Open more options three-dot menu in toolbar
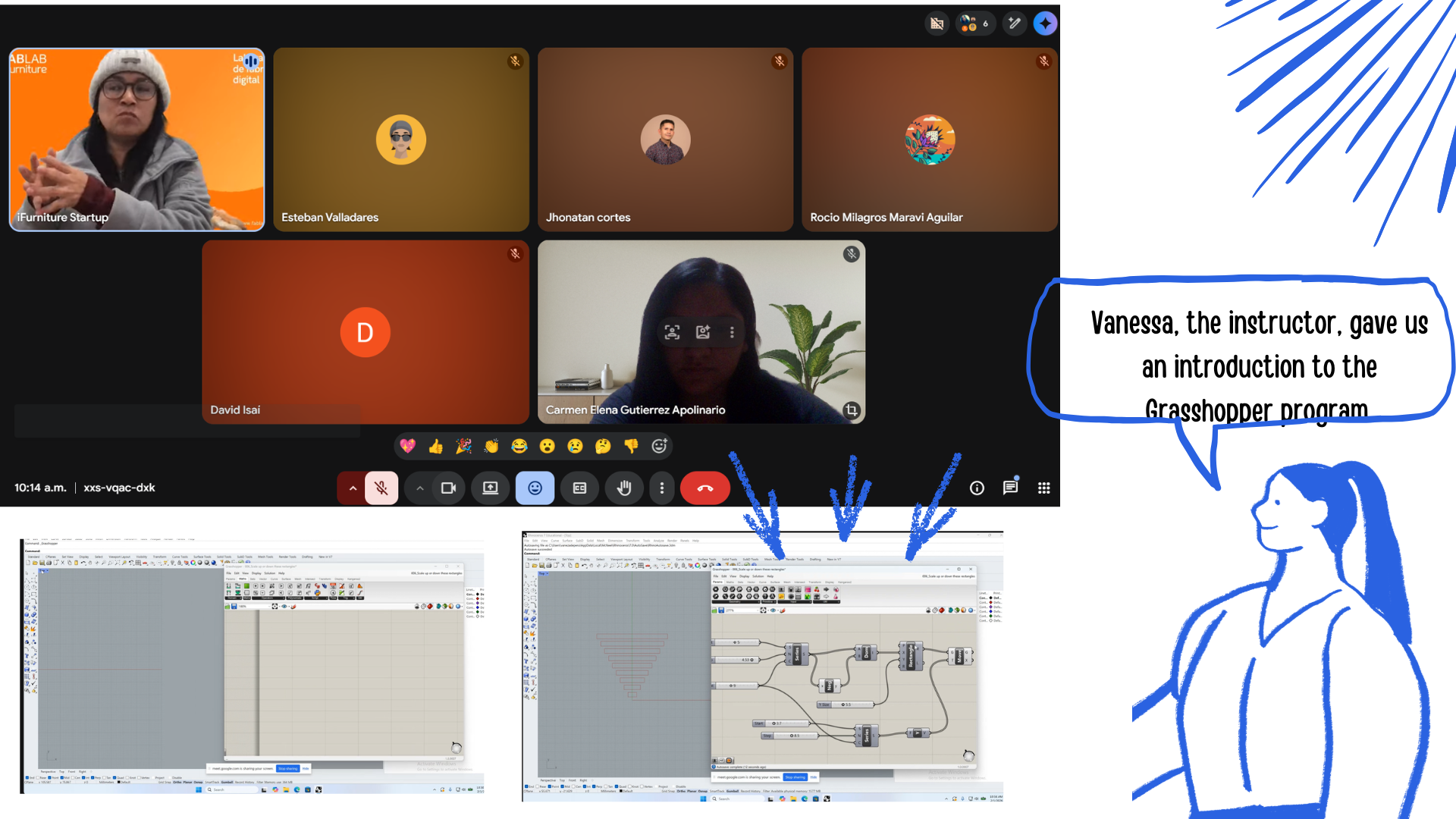 click(x=662, y=488)
